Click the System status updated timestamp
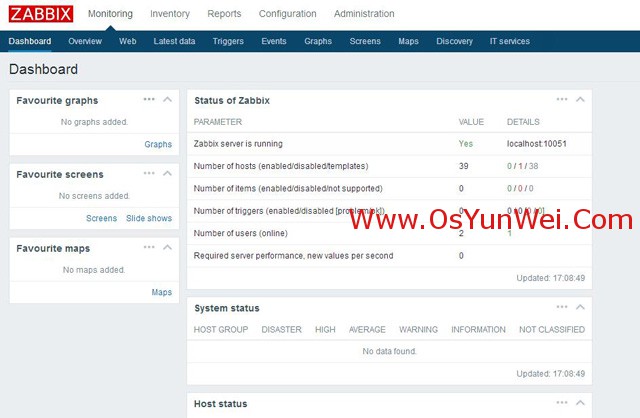Viewport: 640px width, 418px height. point(551,374)
